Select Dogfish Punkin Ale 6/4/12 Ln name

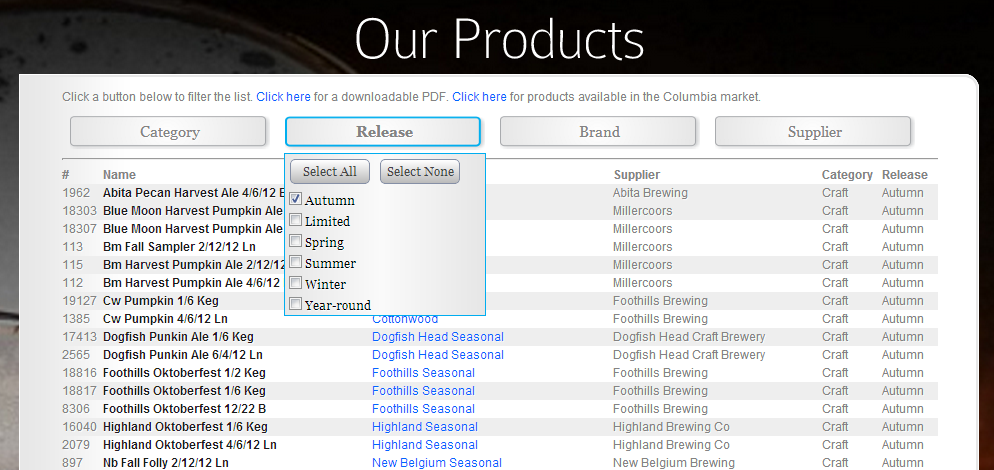(183, 355)
